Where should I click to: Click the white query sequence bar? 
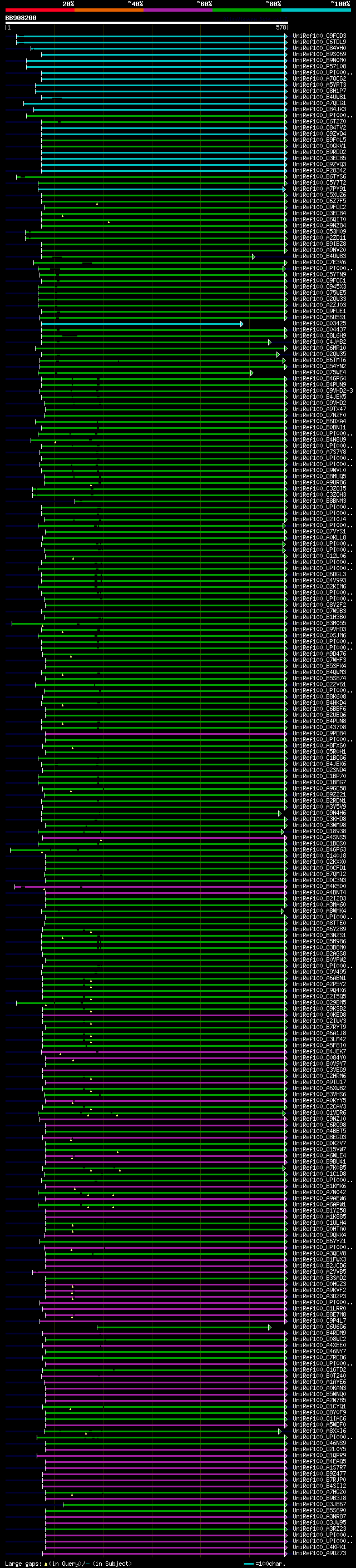coord(147,22)
